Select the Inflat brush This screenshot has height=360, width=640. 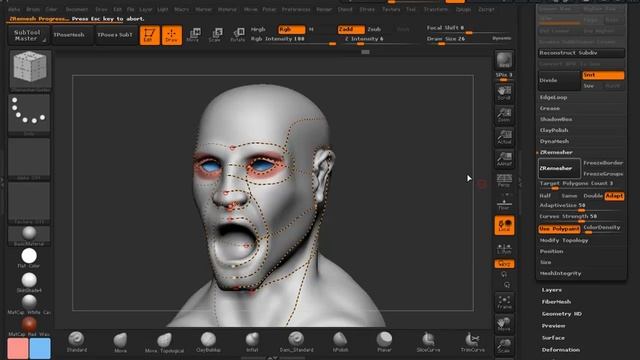[252, 342]
